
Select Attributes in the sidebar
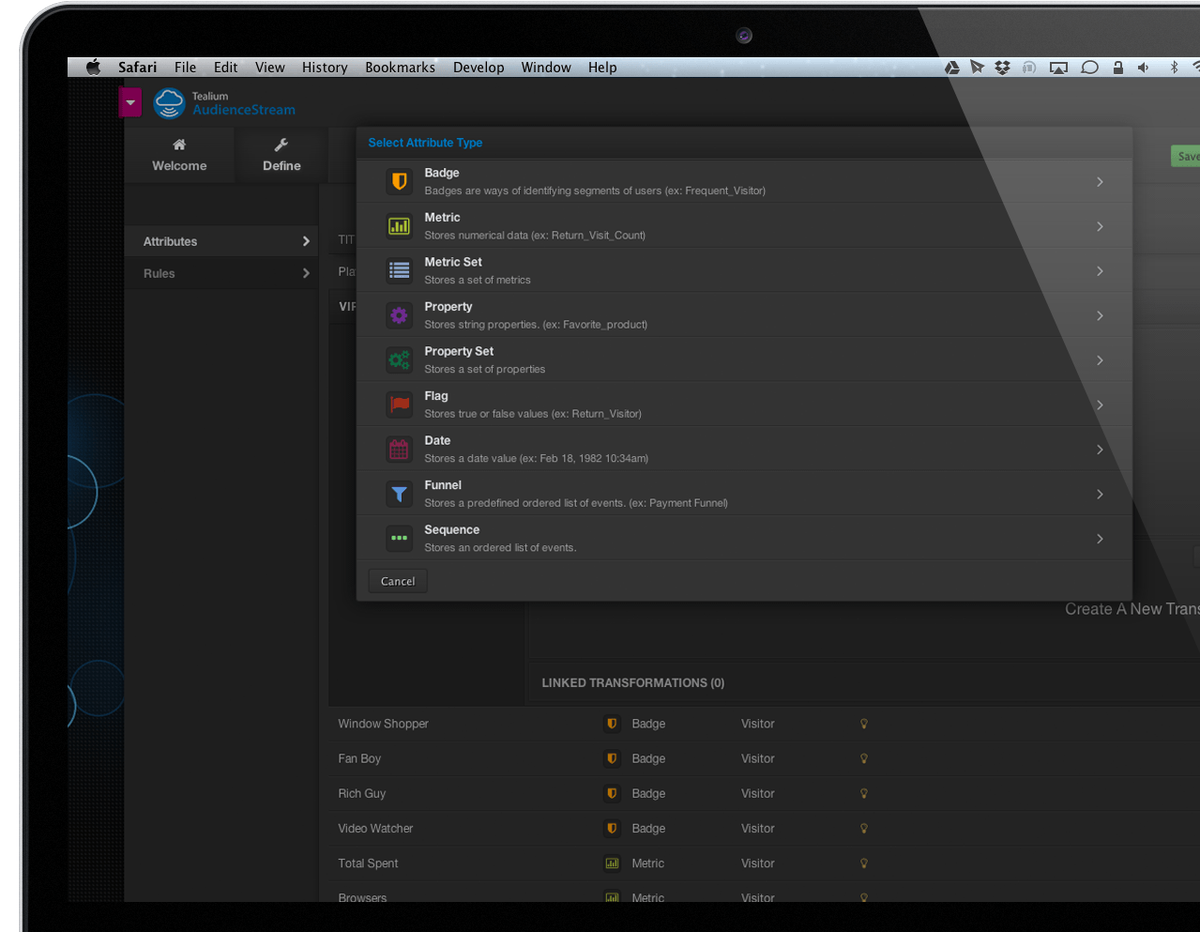coord(170,241)
